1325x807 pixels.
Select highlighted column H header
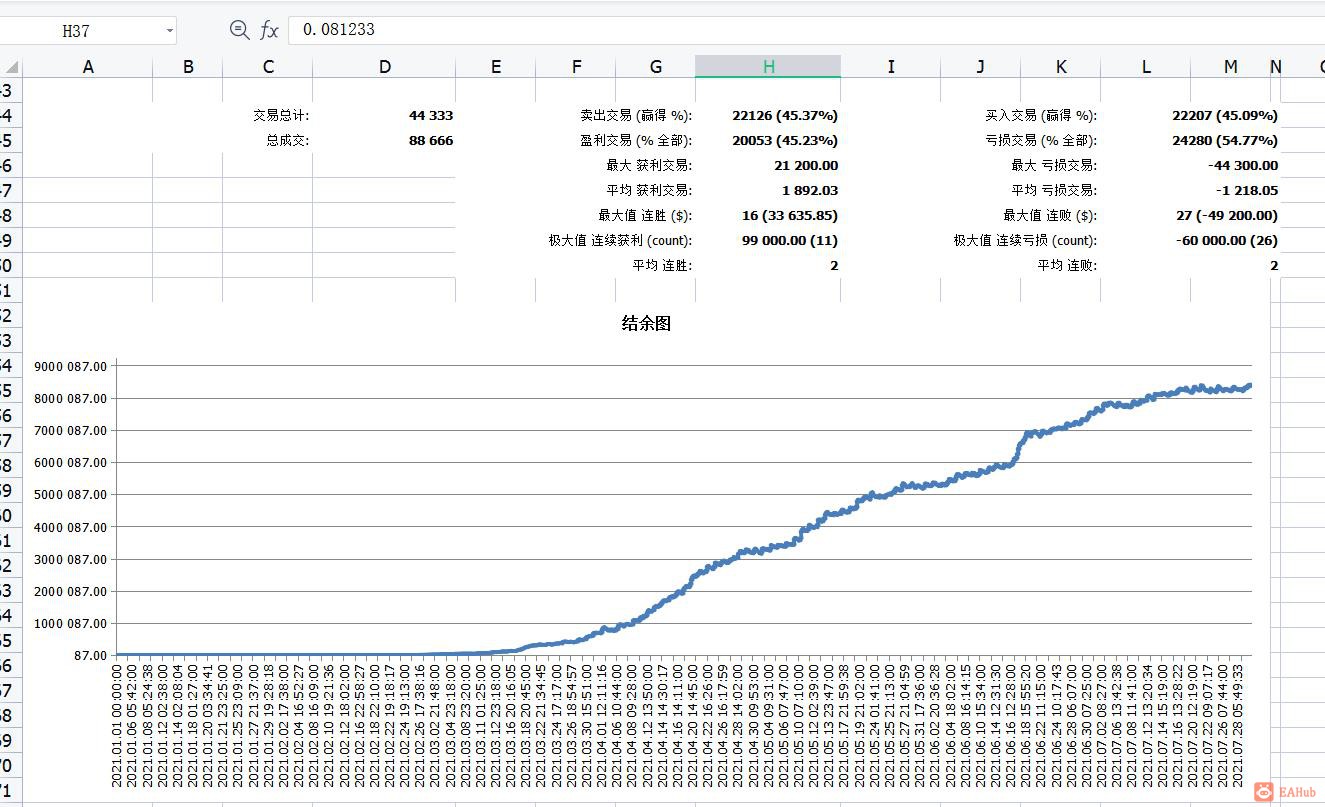pyautogui.click(x=768, y=67)
